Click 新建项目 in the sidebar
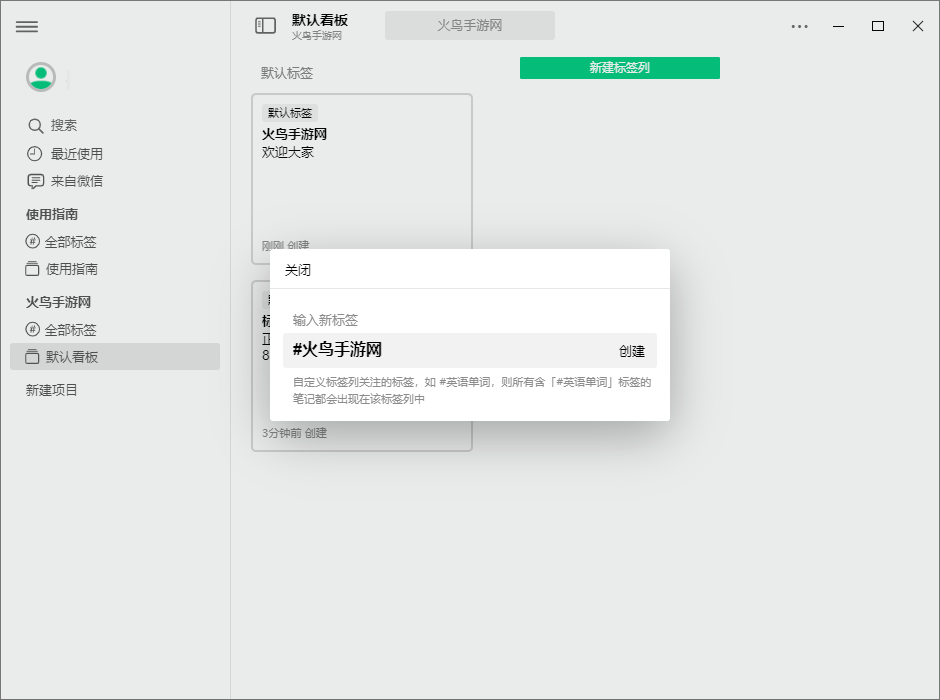Screen dimensions: 940x700 (52, 390)
